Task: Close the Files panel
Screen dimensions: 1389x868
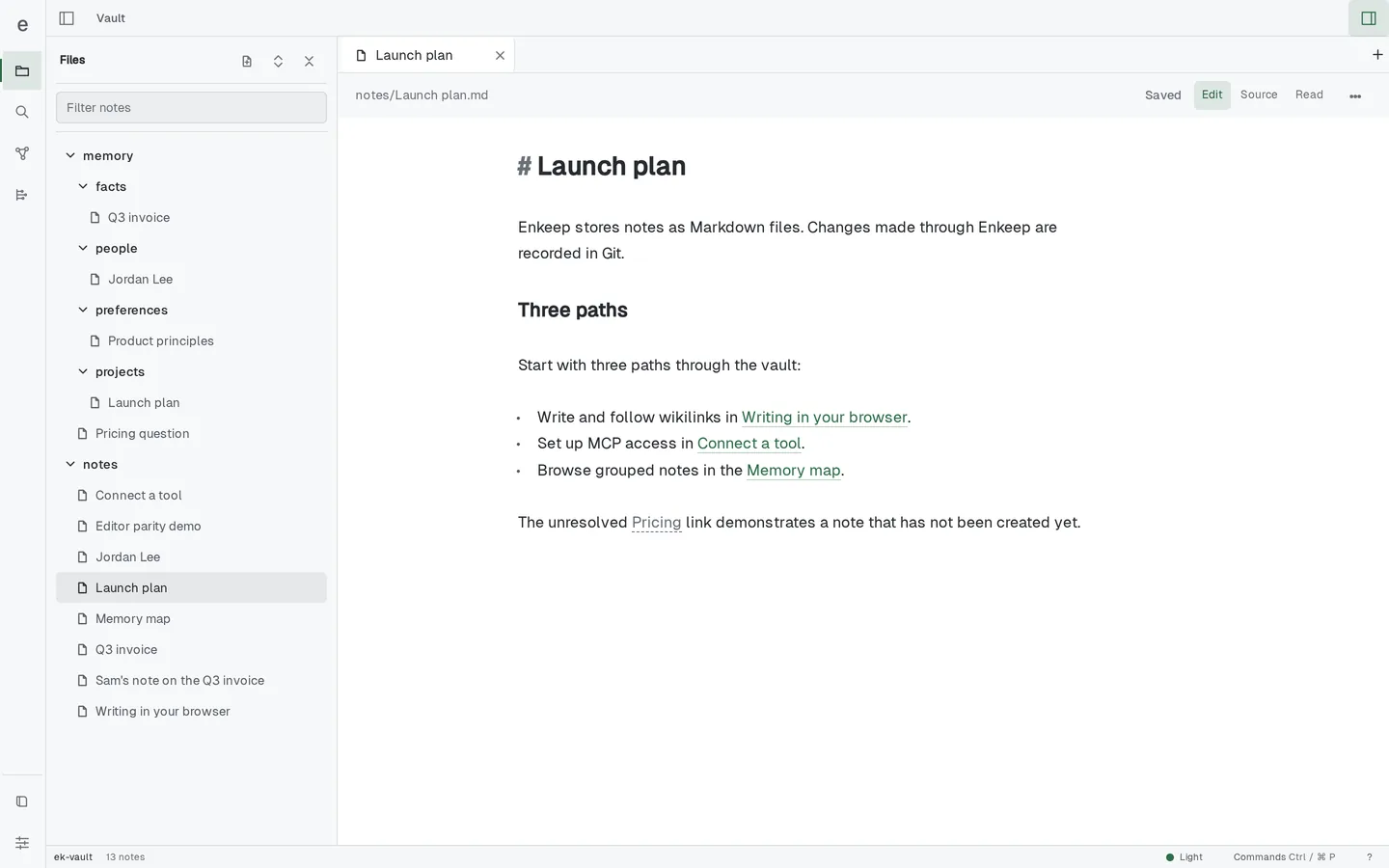Action: click(309, 61)
